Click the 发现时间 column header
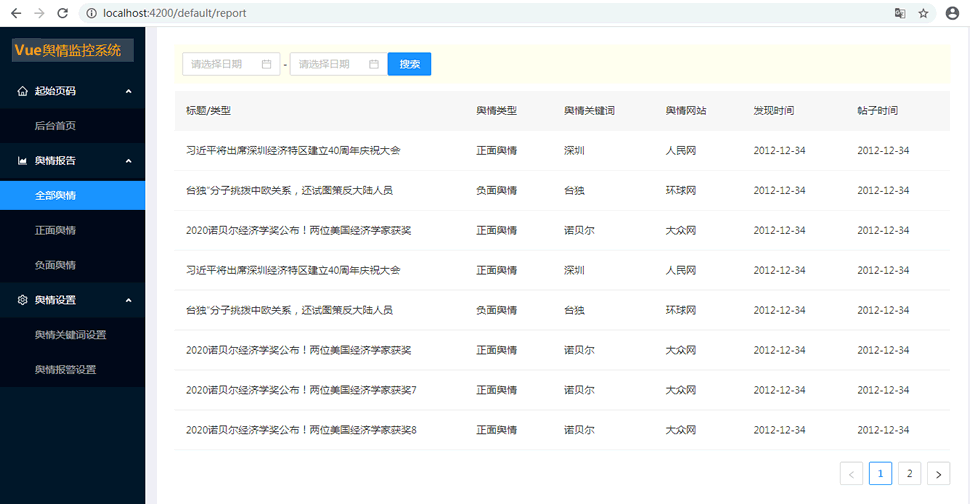This screenshot has height=504, width=970. [774, 111]
